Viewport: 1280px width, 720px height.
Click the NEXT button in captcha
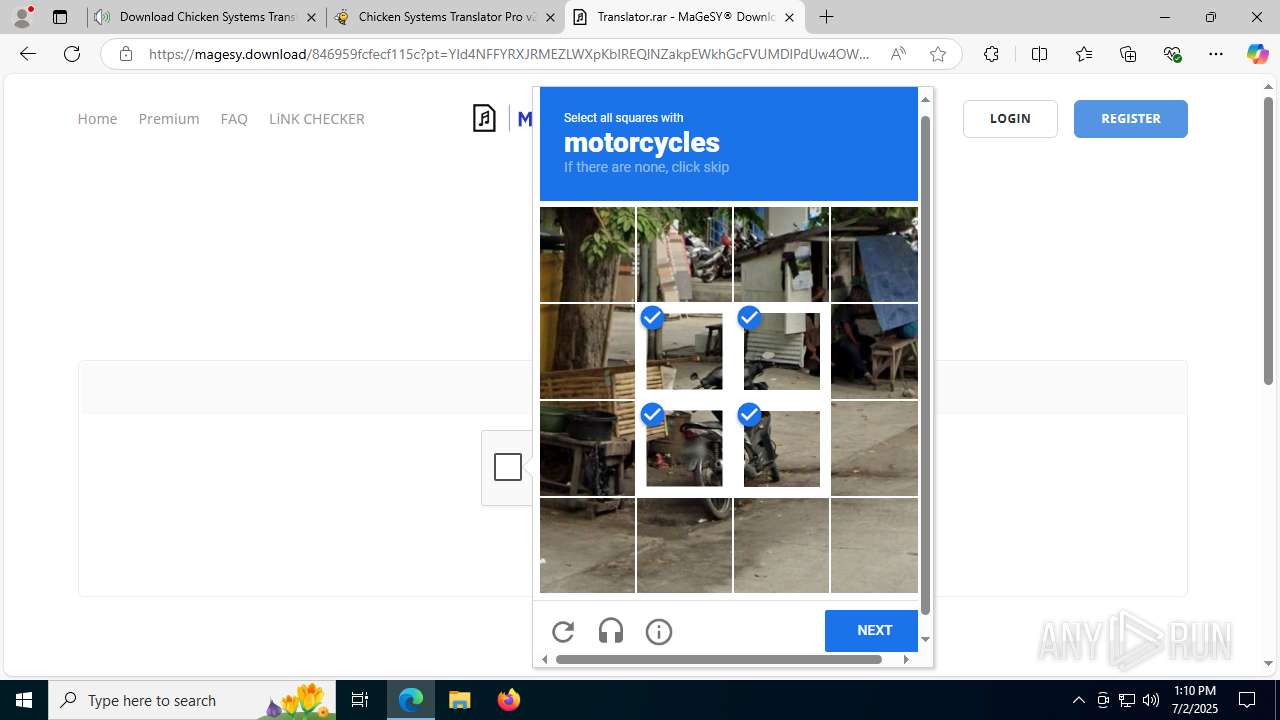tap(871, 631)
